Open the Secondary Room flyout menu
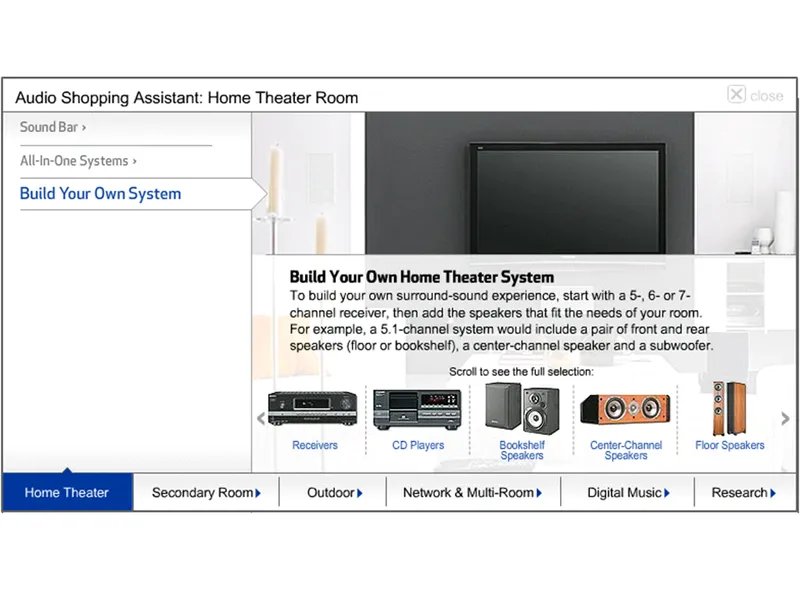The image size is (800, 600). click(206, 492)
